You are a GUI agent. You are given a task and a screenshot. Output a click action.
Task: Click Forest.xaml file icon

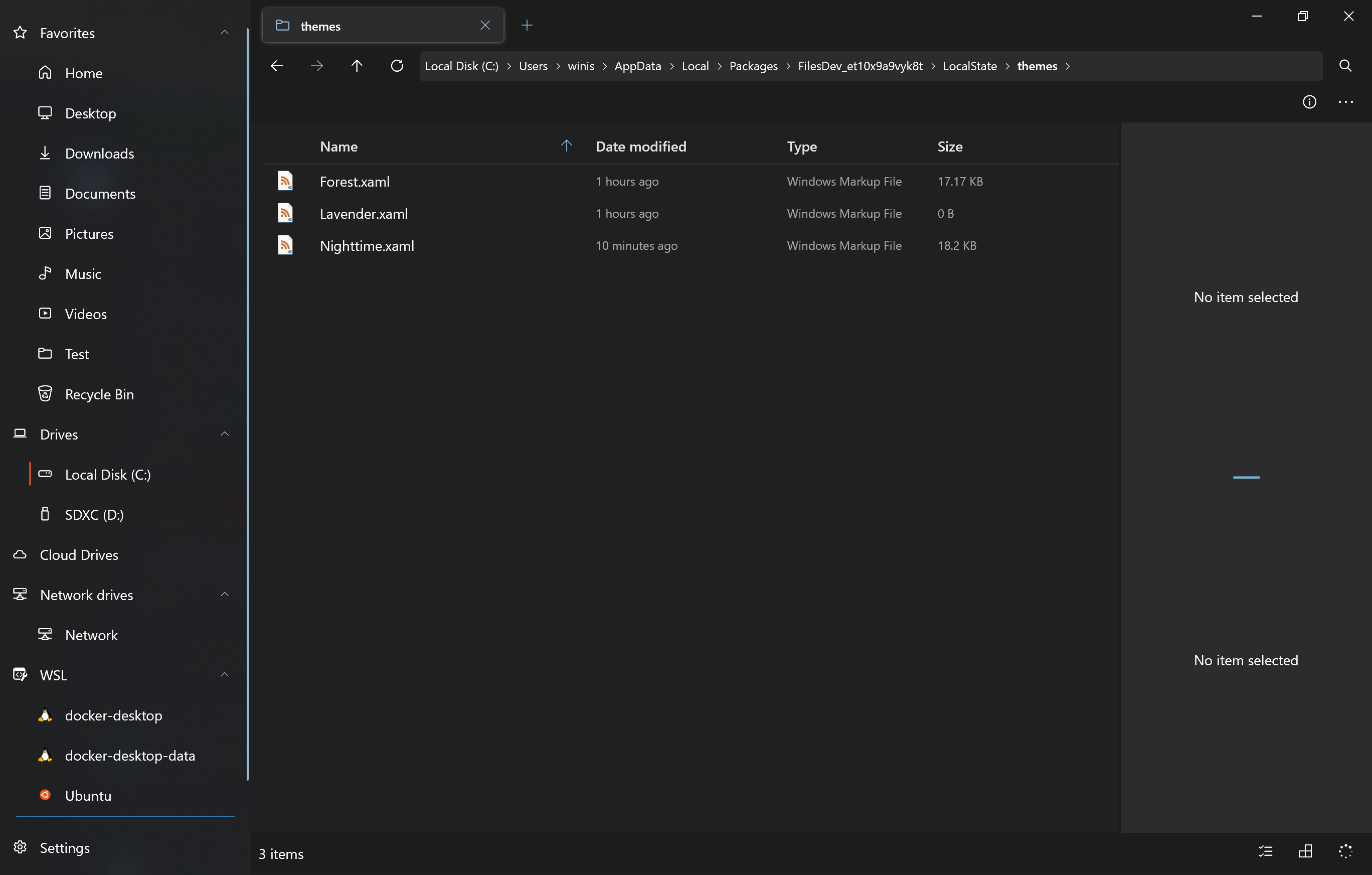[285, 181]
